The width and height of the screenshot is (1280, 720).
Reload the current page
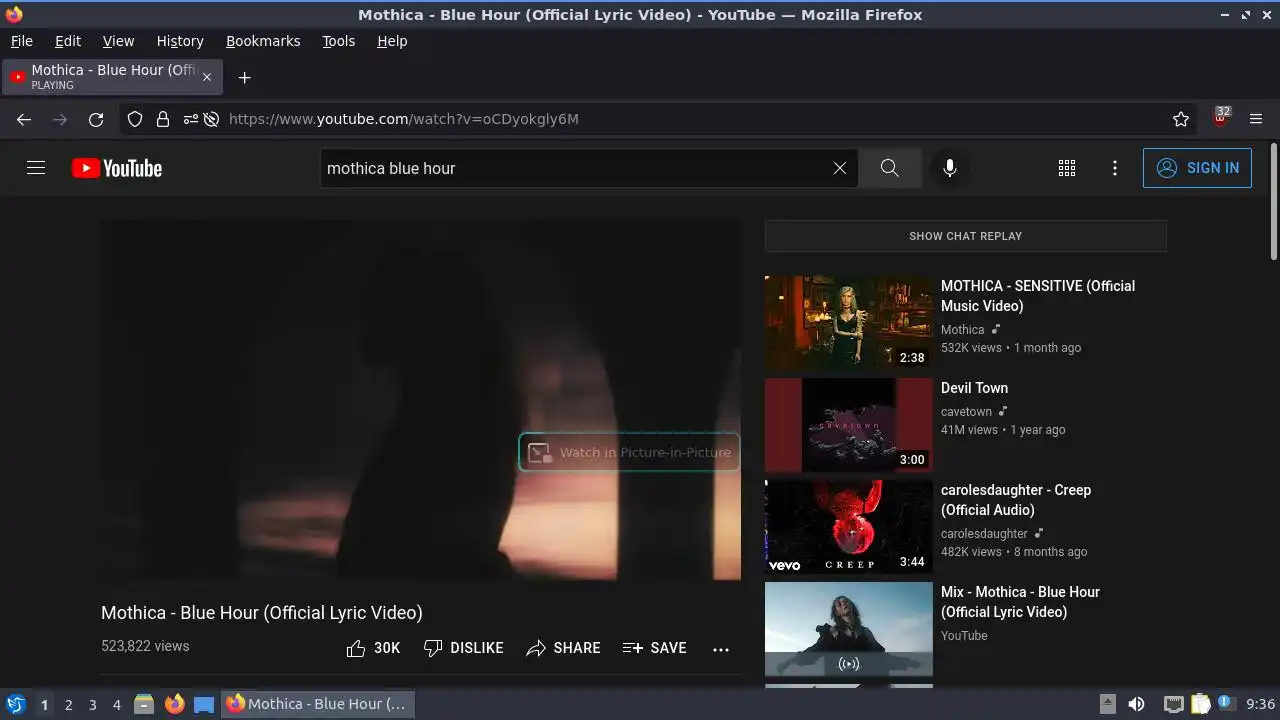pos(96,119)
